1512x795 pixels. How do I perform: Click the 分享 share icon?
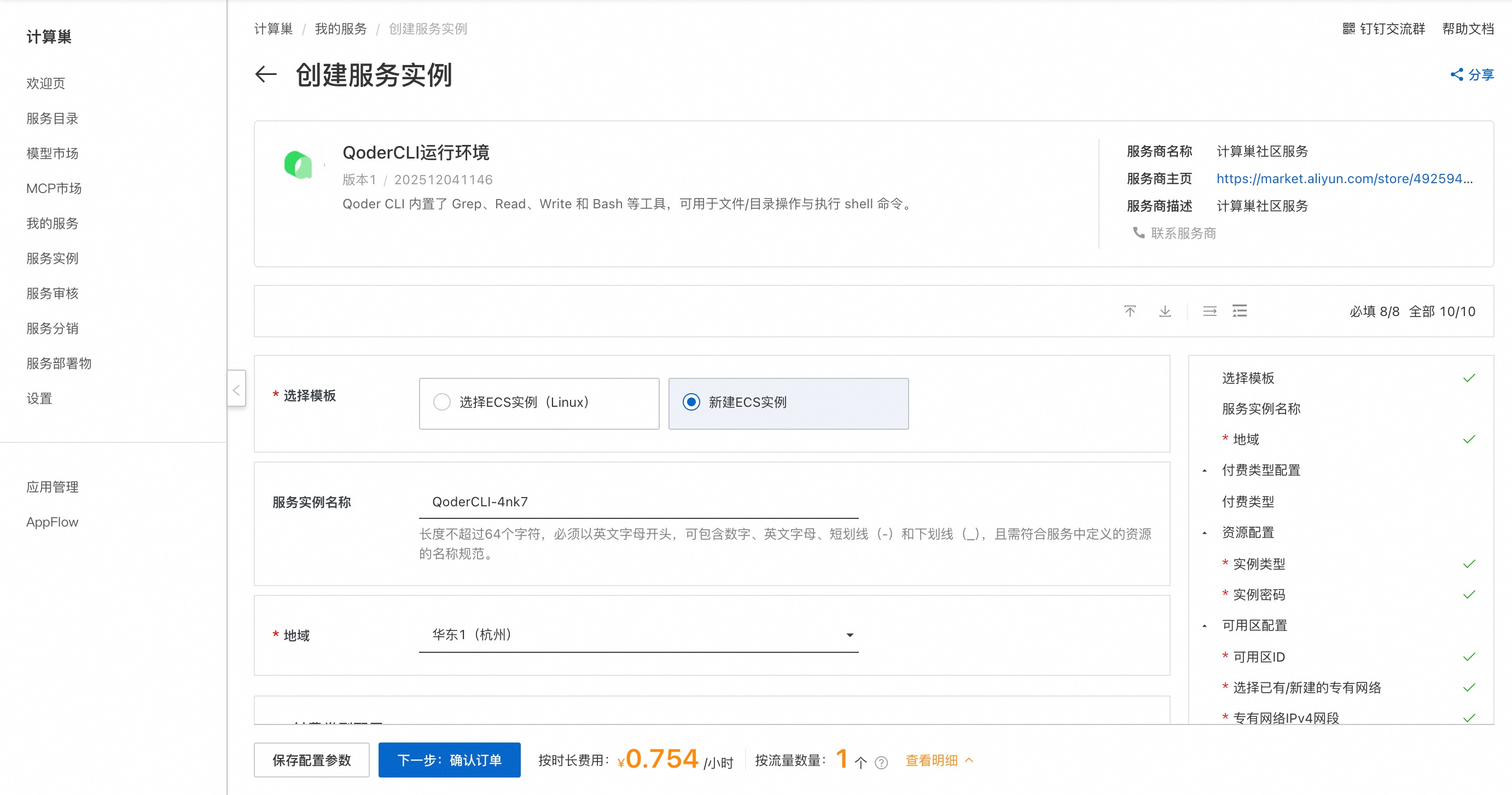[1456, 74]
